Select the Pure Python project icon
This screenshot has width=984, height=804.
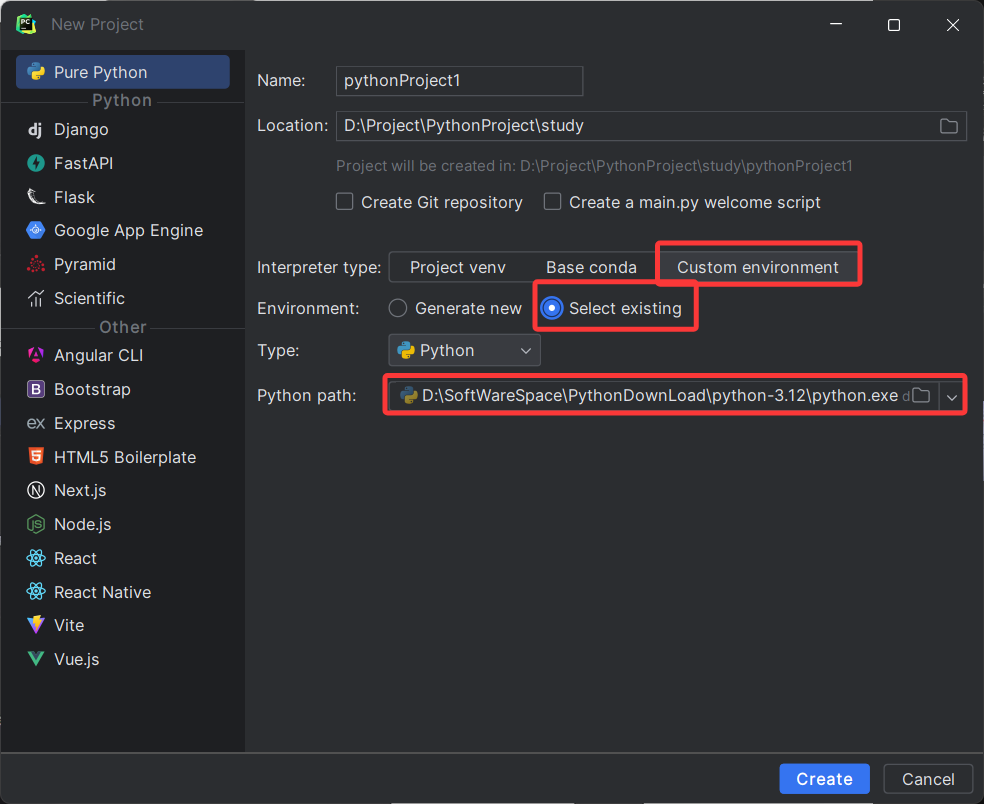click(x=36, y=72)
